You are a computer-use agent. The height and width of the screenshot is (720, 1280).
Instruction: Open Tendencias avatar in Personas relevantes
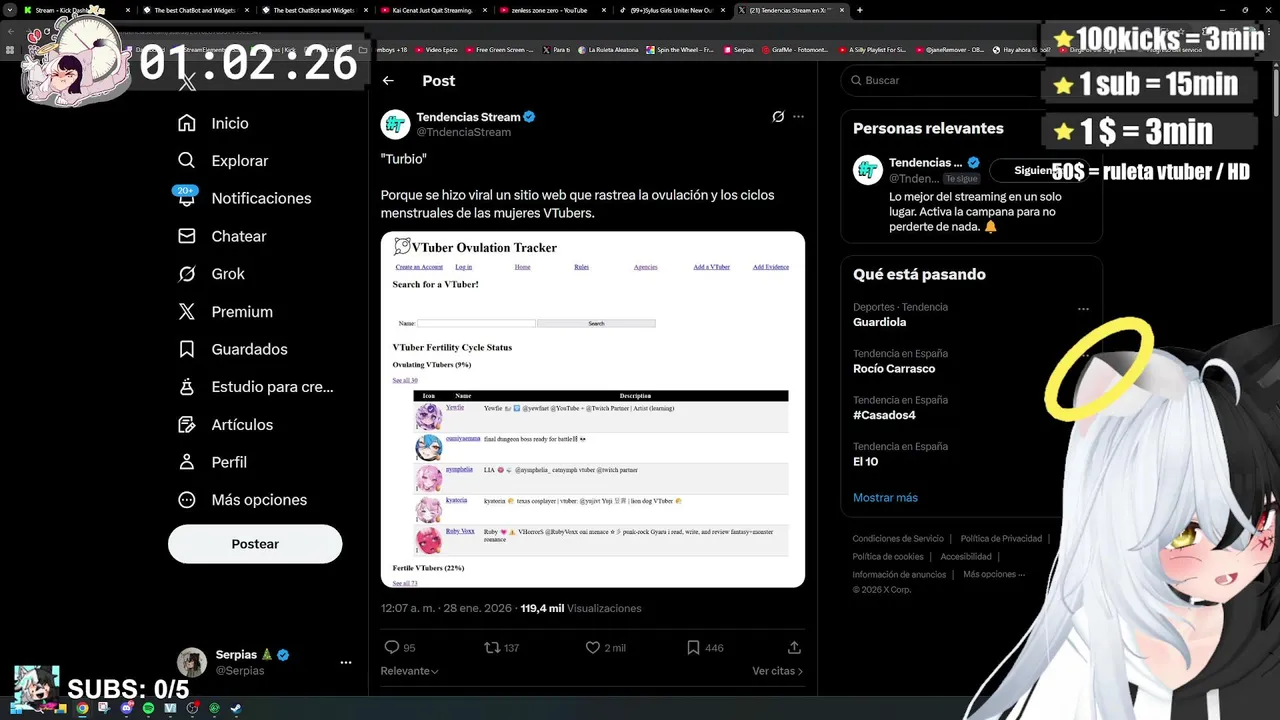[868, 170]
